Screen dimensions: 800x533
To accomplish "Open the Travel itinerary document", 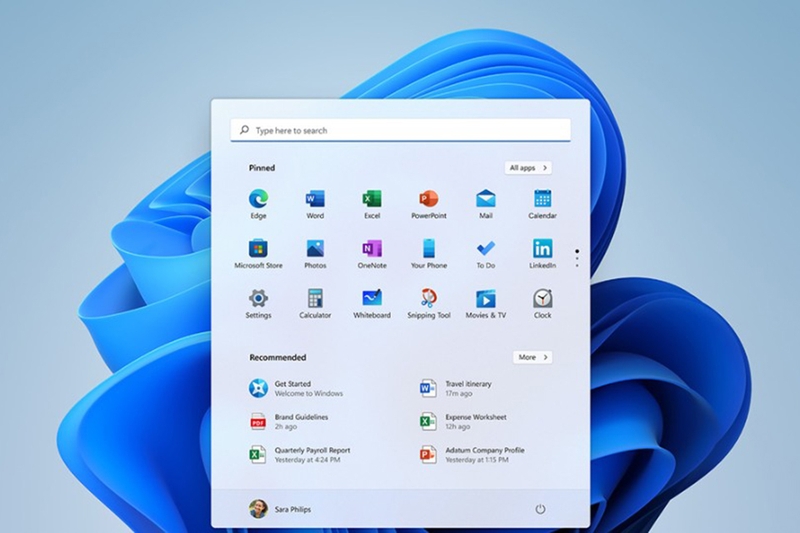I will tap(456, 389).
